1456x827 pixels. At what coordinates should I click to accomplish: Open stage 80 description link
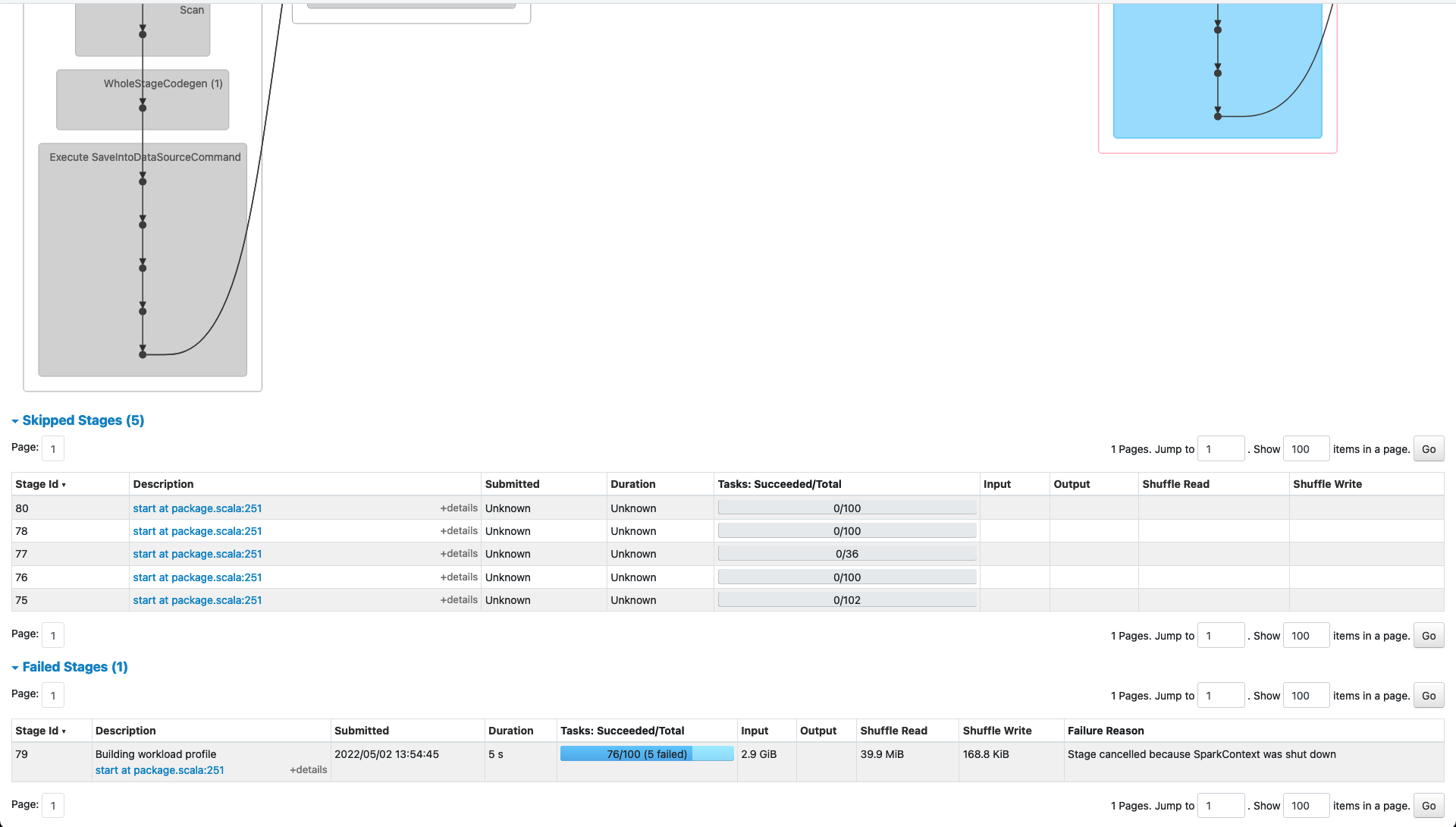197,508
